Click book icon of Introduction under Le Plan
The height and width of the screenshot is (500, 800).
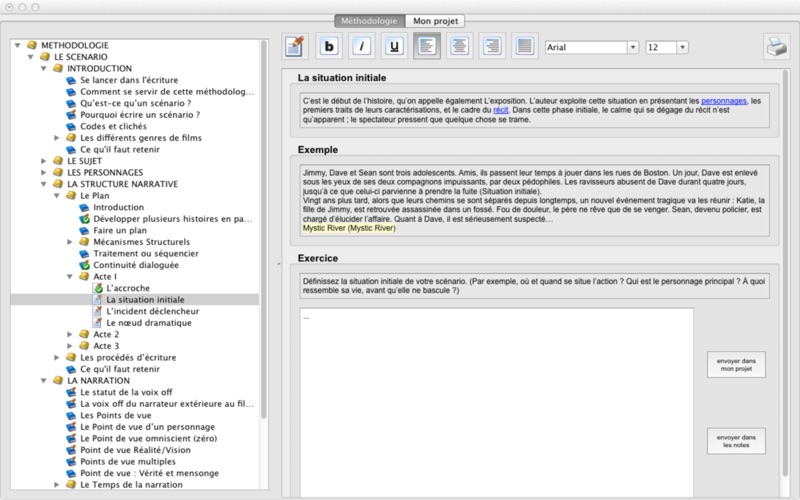(x=84, y=207)
